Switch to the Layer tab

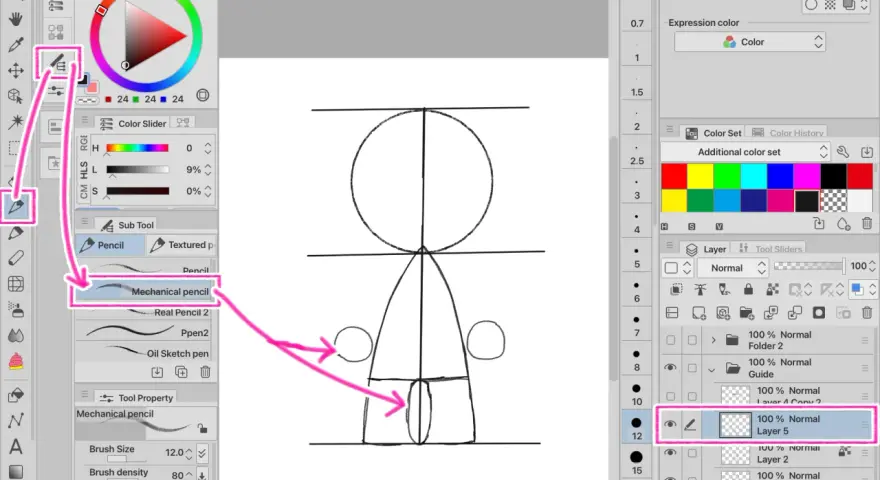pos(706,249)
